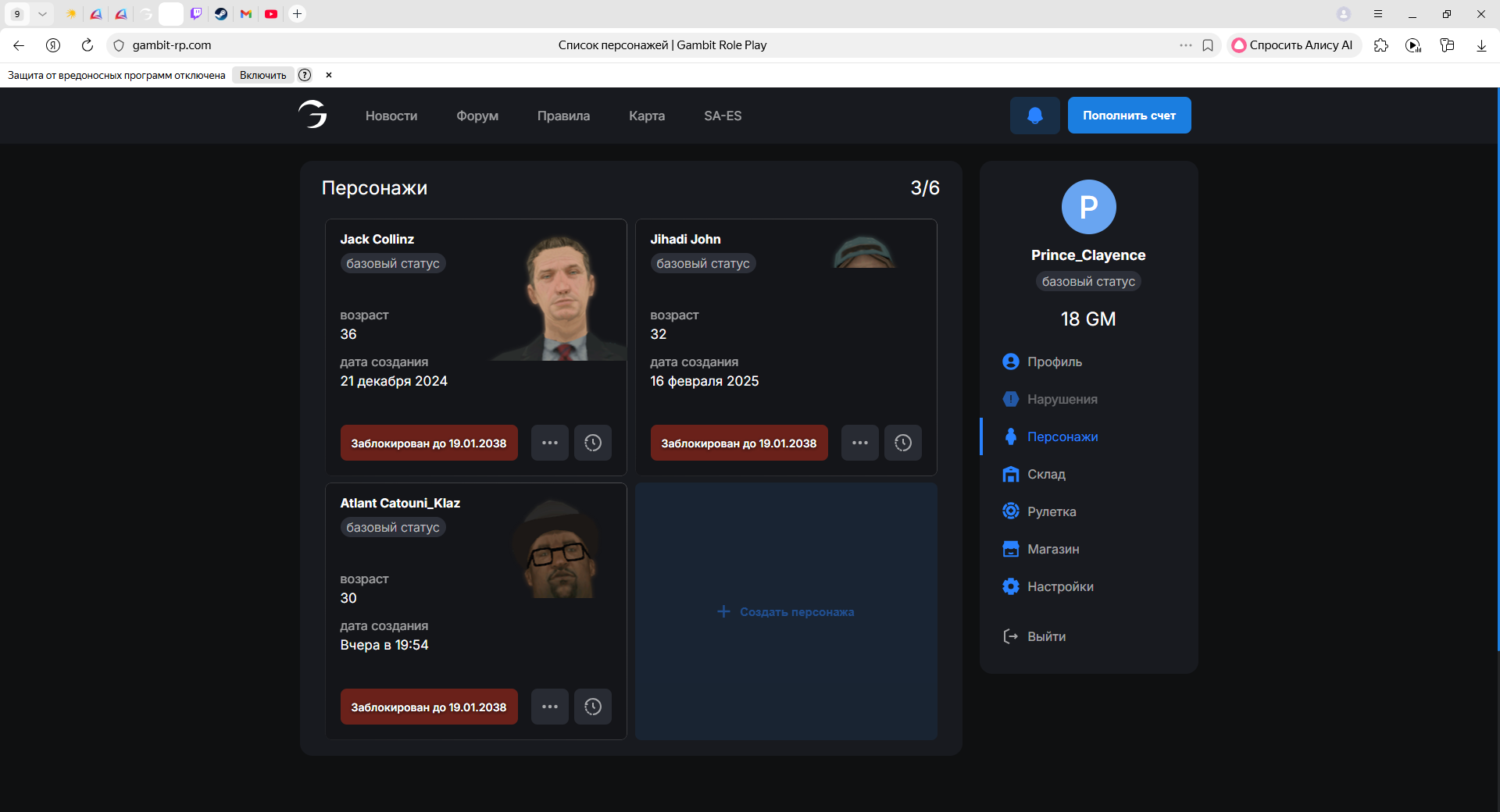Reload the page with refresh icon
The width and height of the screenshot is (1500, 812).
point(87,45)
